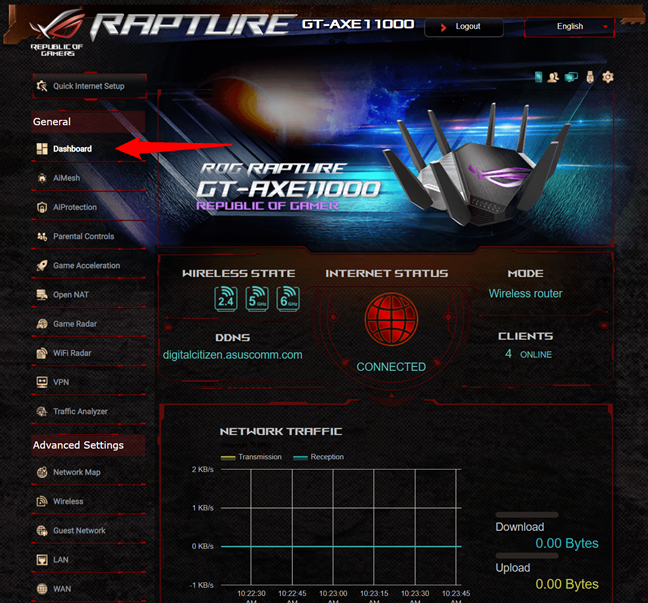The width and height of the screenshot is (648, 603).
Task: Open the AiMesh sidebar item
Action: click(x=88, y=178)
